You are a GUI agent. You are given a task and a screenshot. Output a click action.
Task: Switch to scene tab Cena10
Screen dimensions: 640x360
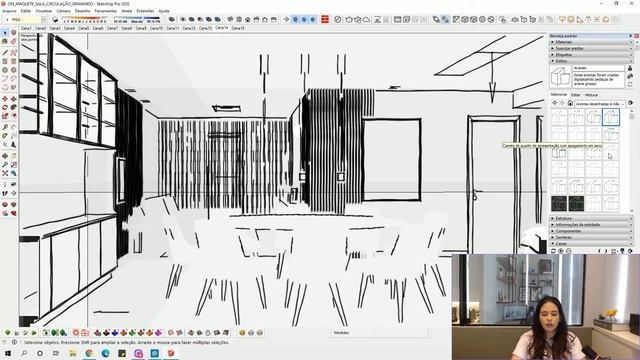pyautogui.click(x=156, y=28)
